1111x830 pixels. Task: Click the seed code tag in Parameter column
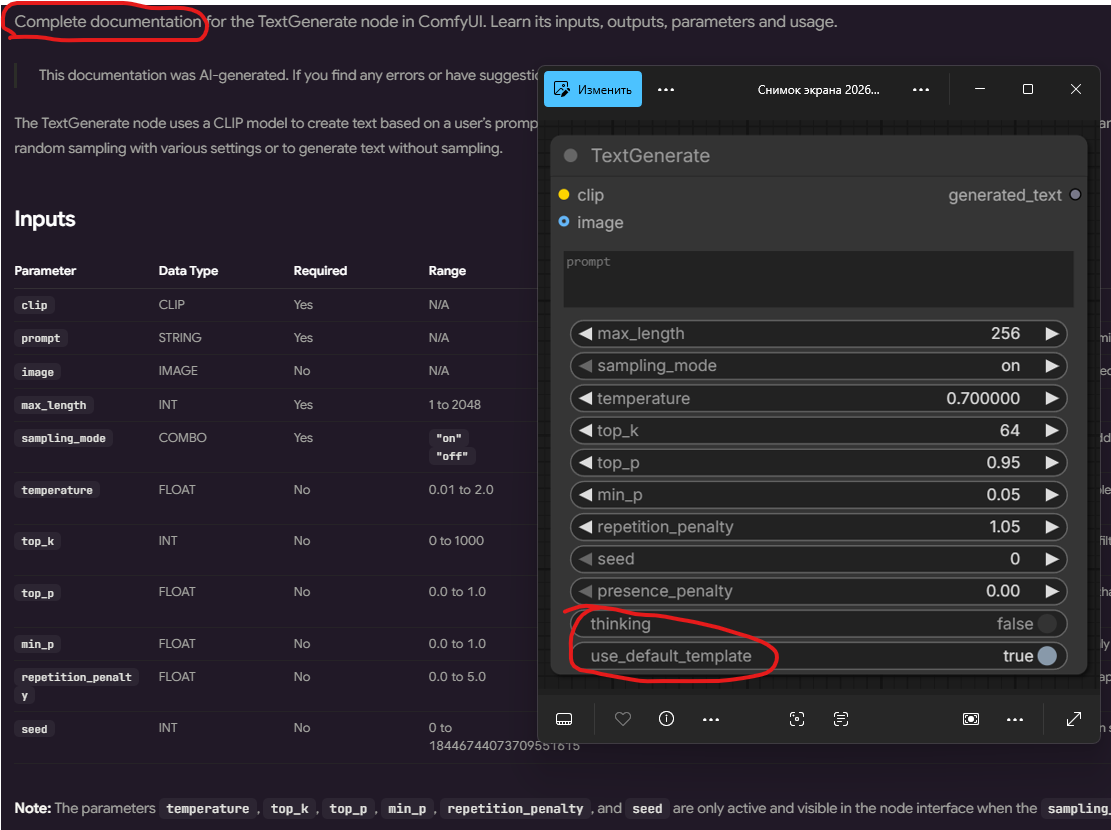tap(34, 729)
